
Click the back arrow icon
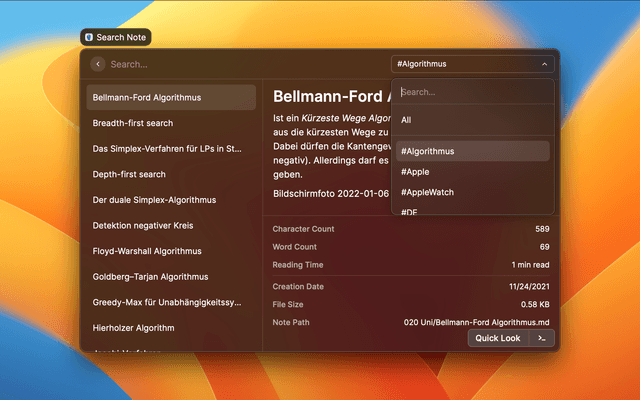98,64
